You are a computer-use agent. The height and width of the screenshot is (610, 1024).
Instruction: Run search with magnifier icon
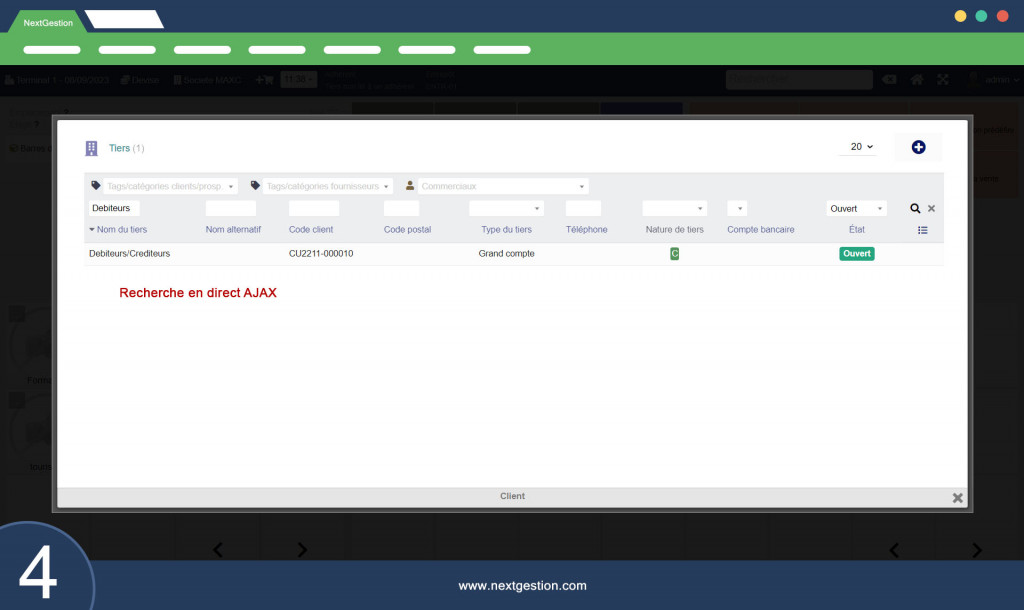pos(915,208)
